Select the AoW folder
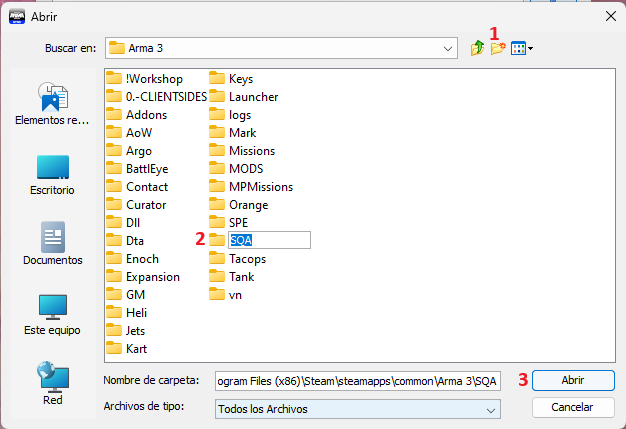This screenshot has height=429, width=626. tap(129, 133)
